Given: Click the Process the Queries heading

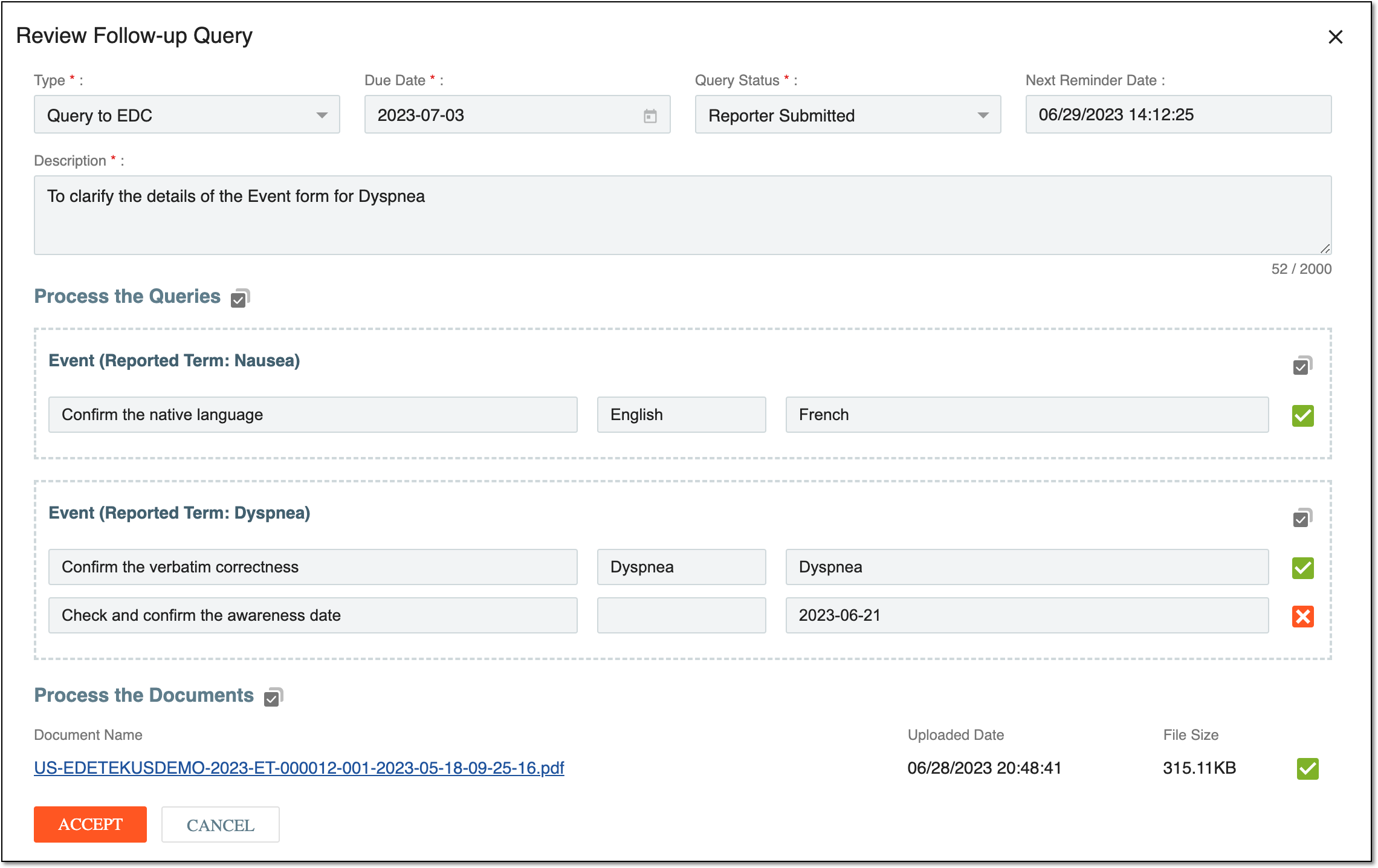Looking at the screenshot, I should pyautogui.click(x=128, y=297).
